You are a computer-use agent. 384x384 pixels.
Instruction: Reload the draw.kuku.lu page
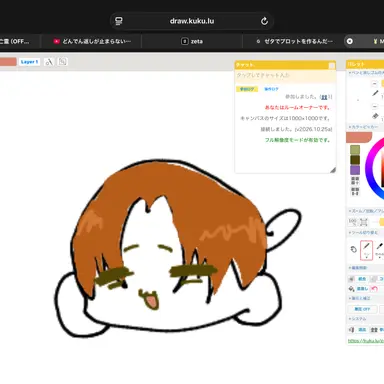click(x=264, y=21)
